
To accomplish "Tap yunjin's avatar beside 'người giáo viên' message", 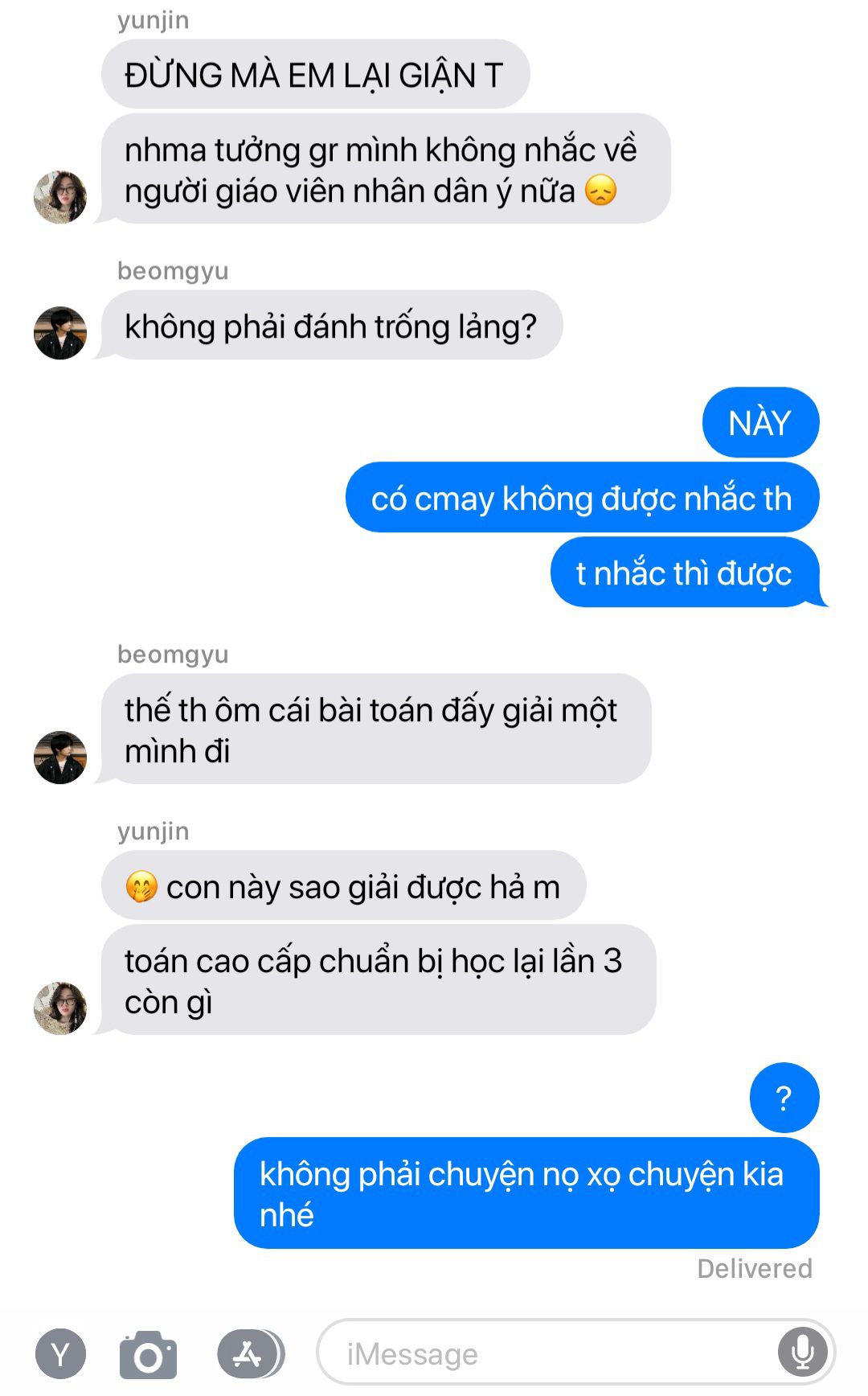I will point(60,197).
